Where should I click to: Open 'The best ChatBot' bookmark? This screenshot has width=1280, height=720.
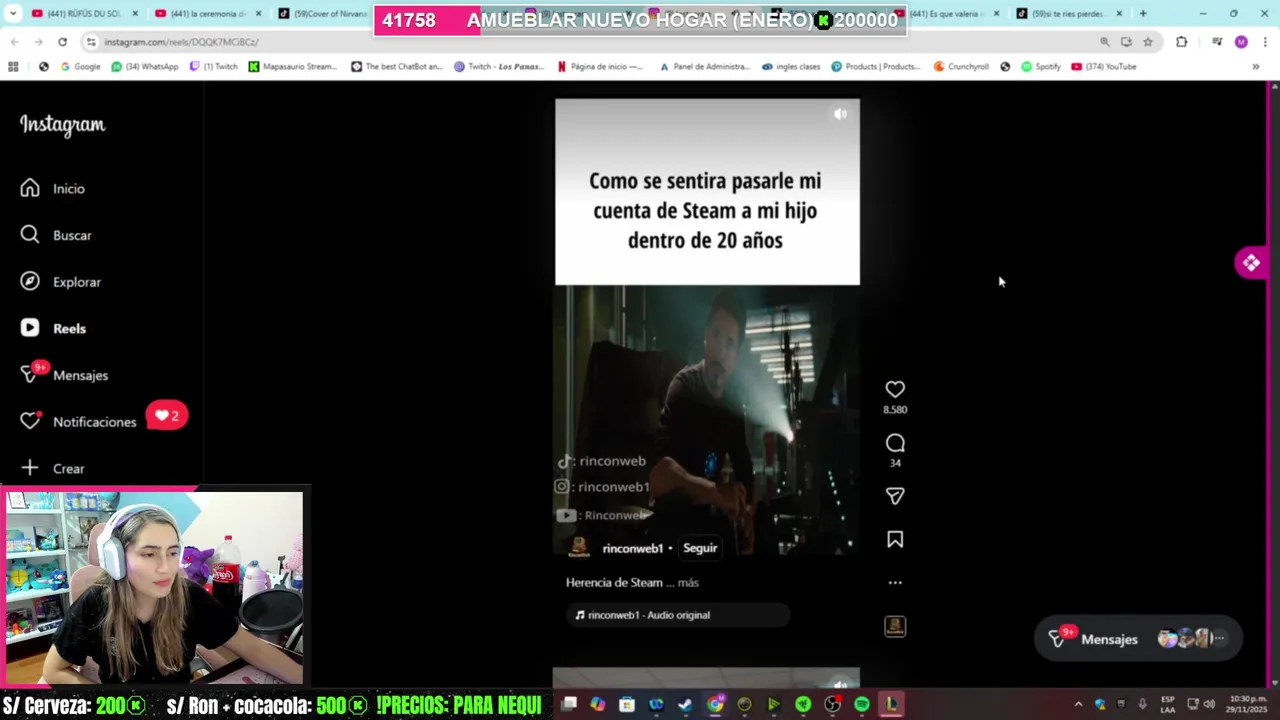(397, 67)
